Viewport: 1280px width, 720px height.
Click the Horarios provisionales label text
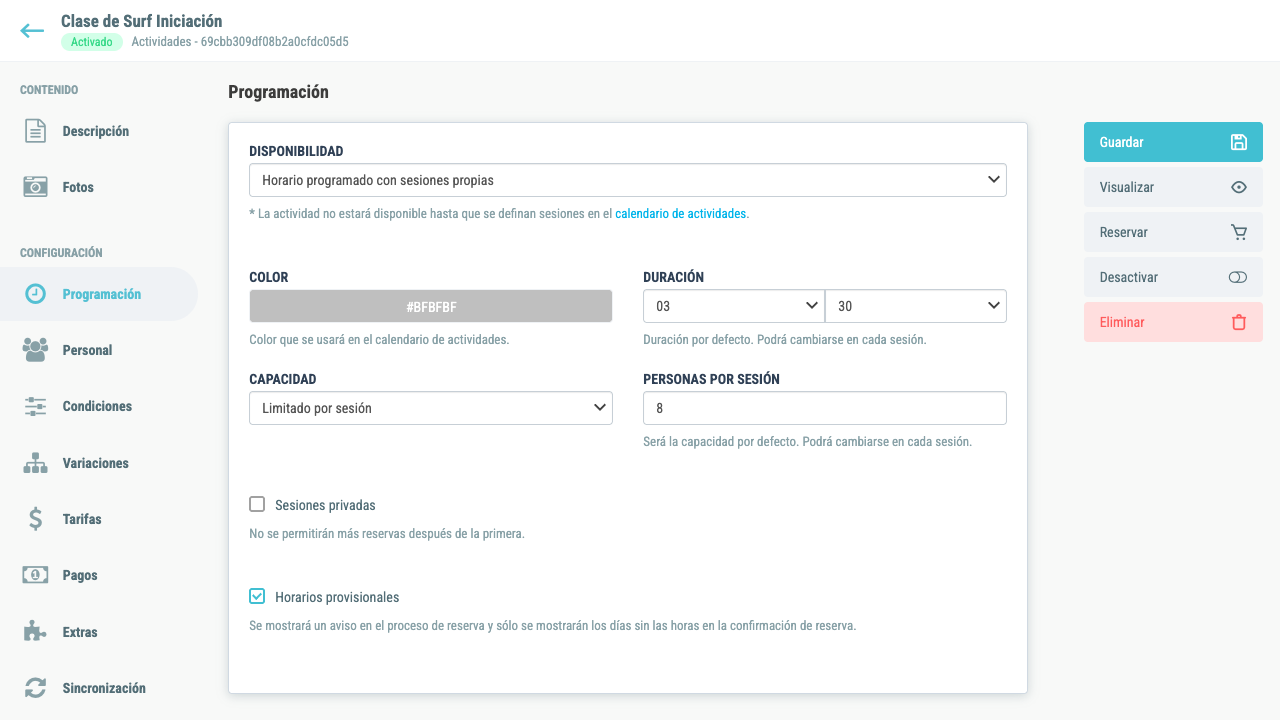point(337,597)
